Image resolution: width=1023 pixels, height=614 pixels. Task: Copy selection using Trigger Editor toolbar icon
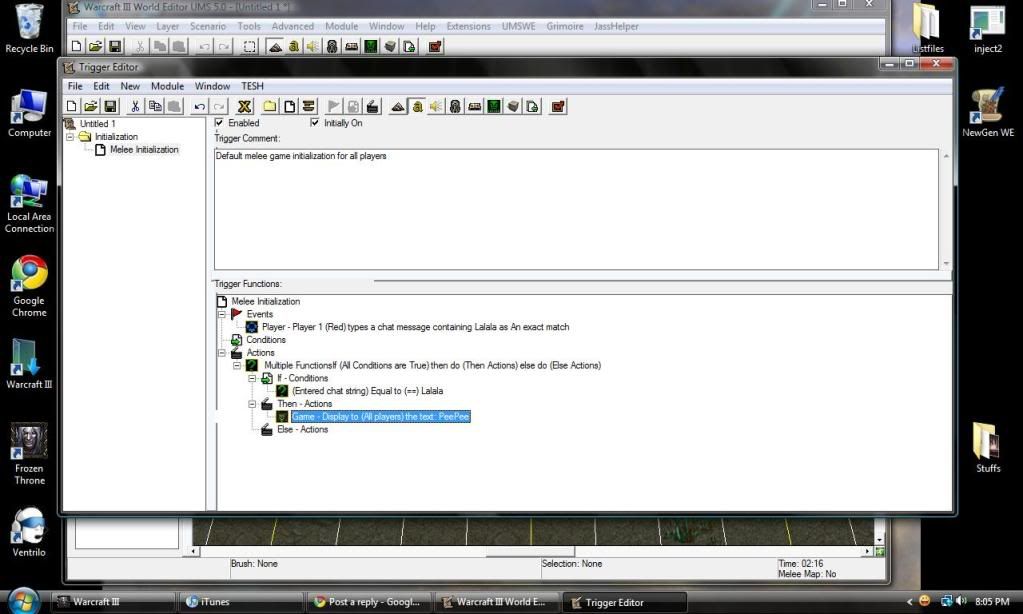tap(155, 106)
